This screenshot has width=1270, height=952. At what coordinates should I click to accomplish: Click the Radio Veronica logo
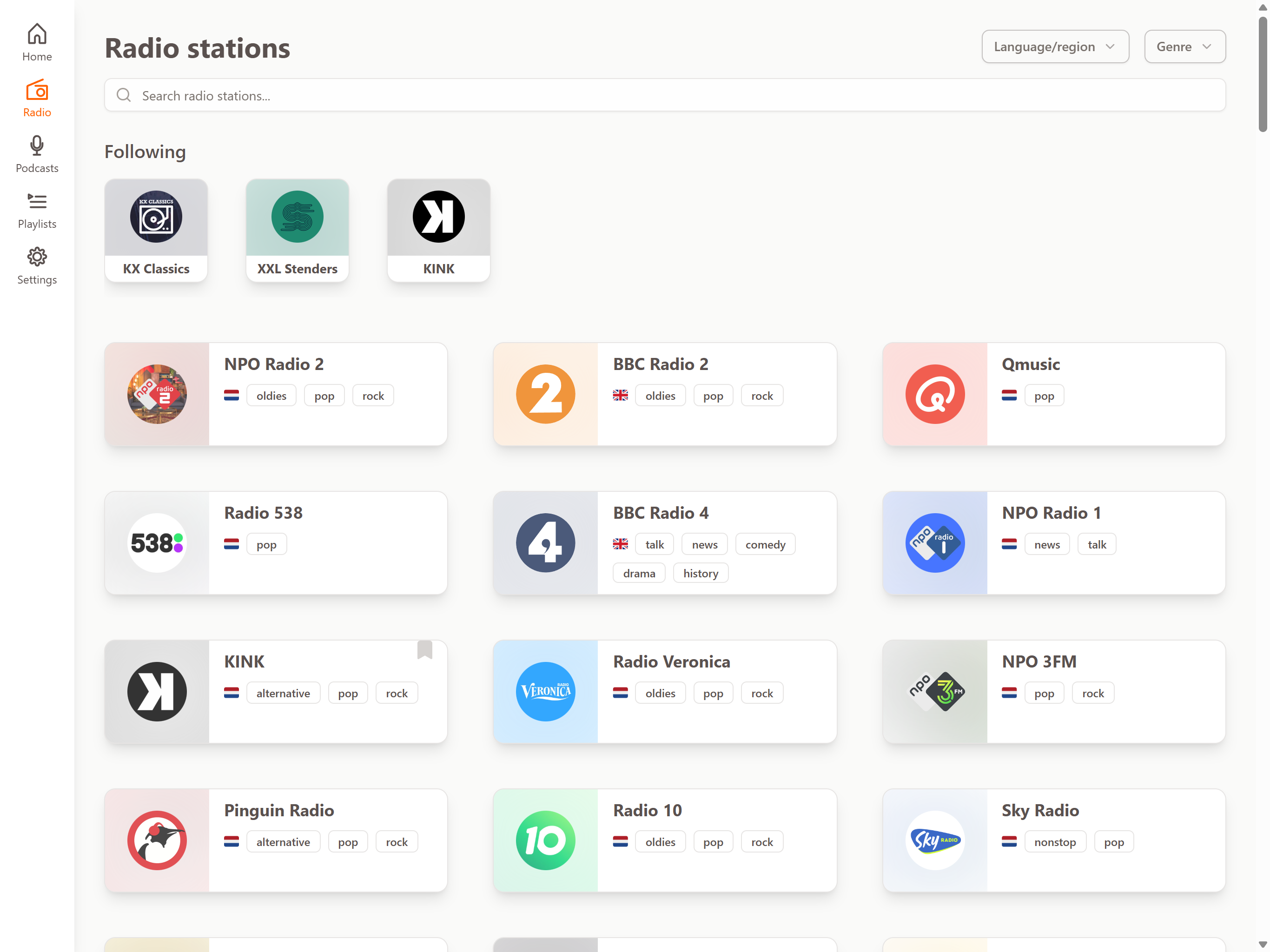545,691
